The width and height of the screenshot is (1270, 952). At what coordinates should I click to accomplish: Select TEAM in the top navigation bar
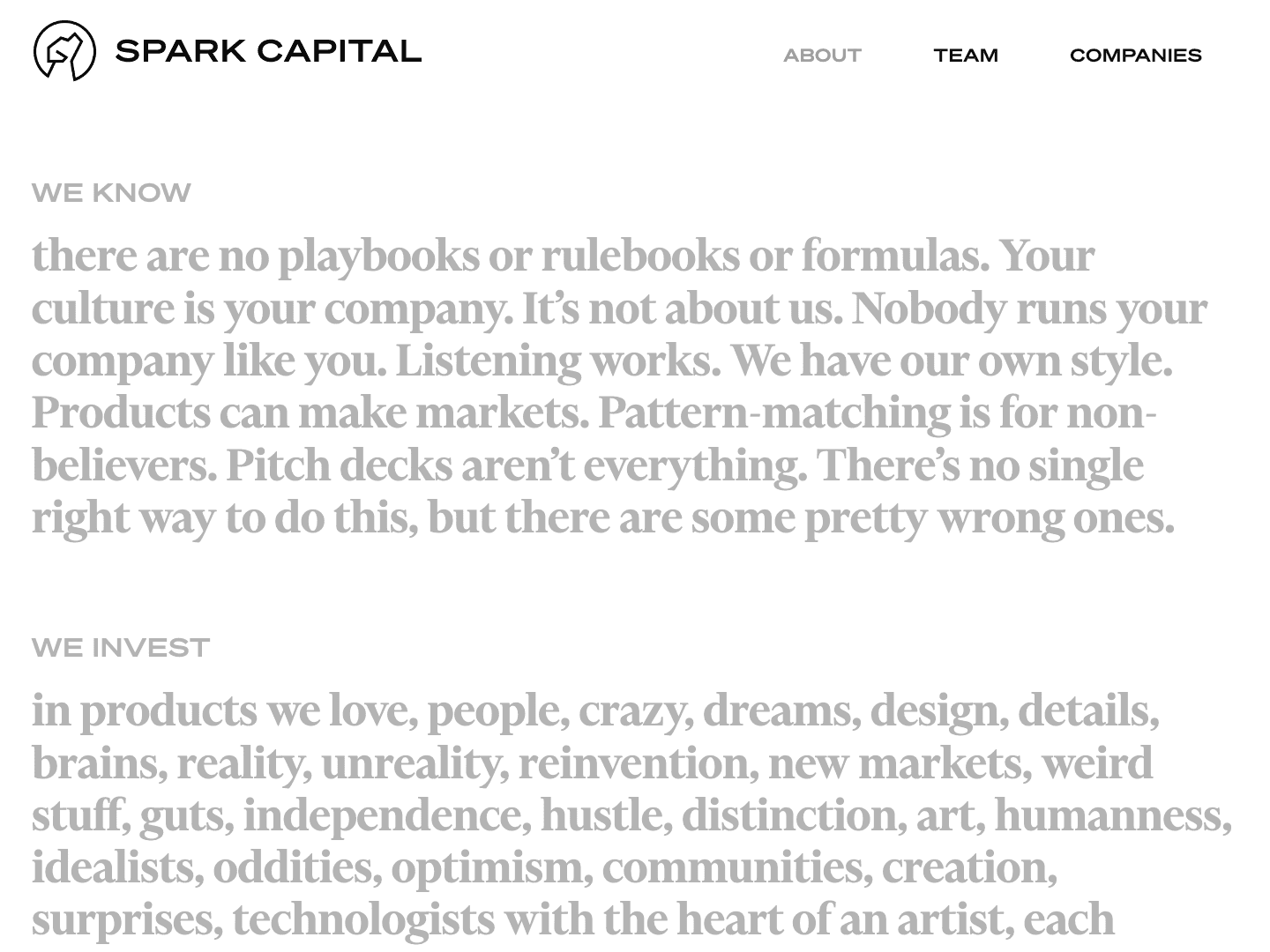pos(967,55)
